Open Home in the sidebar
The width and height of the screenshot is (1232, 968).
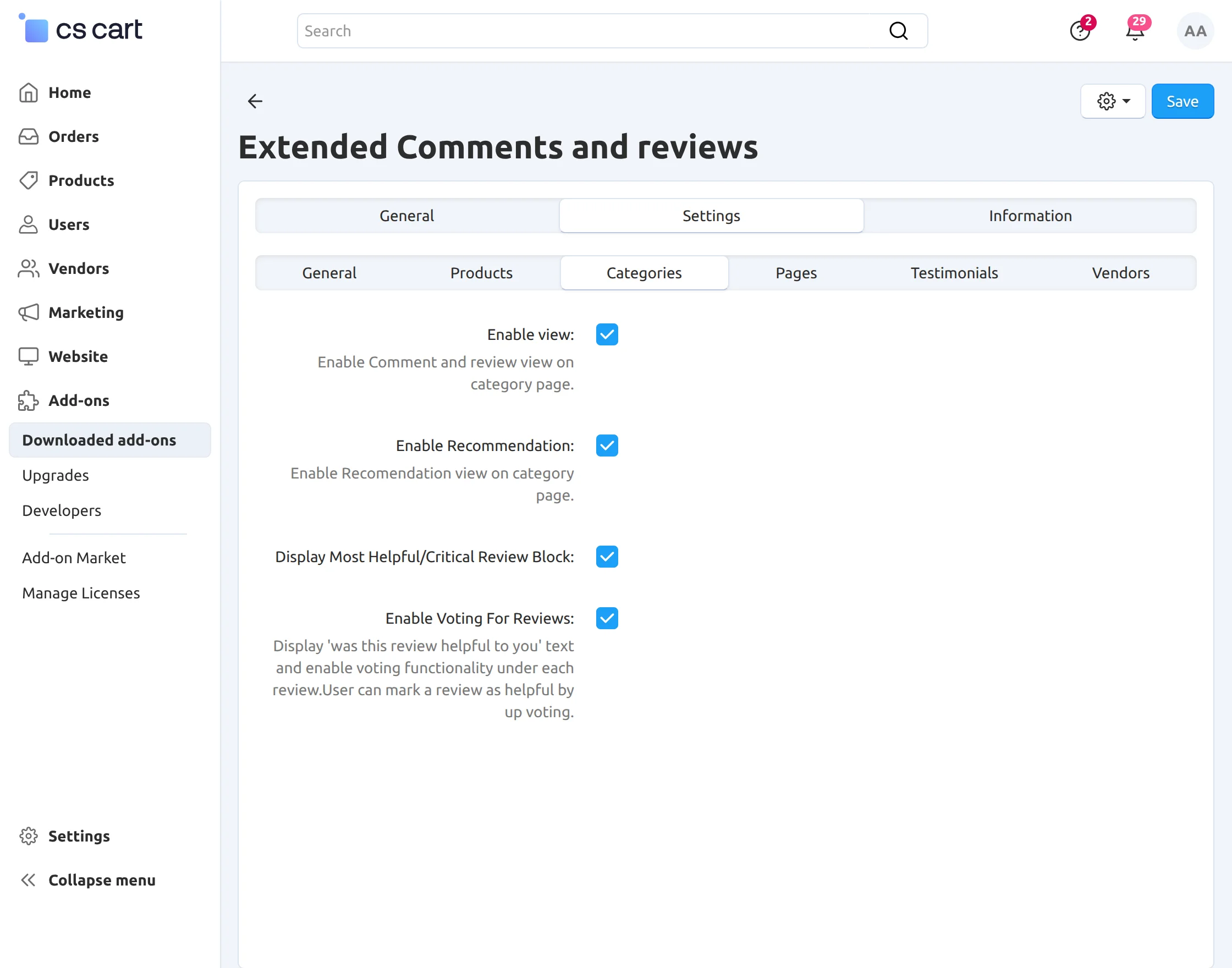tap(69, 92)
